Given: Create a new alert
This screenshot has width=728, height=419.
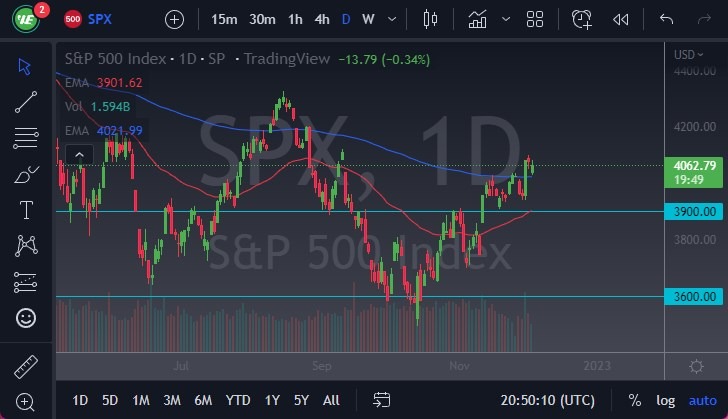Looking at the screenshot, I should click(x=582, y=20).
